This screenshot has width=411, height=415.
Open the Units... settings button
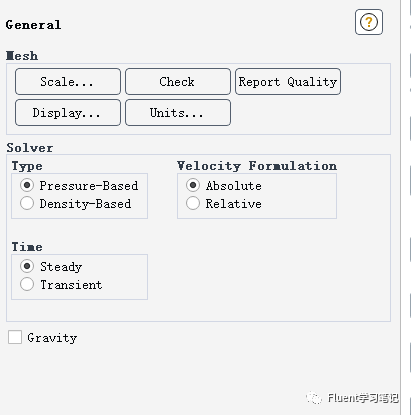tap(178, 113)
